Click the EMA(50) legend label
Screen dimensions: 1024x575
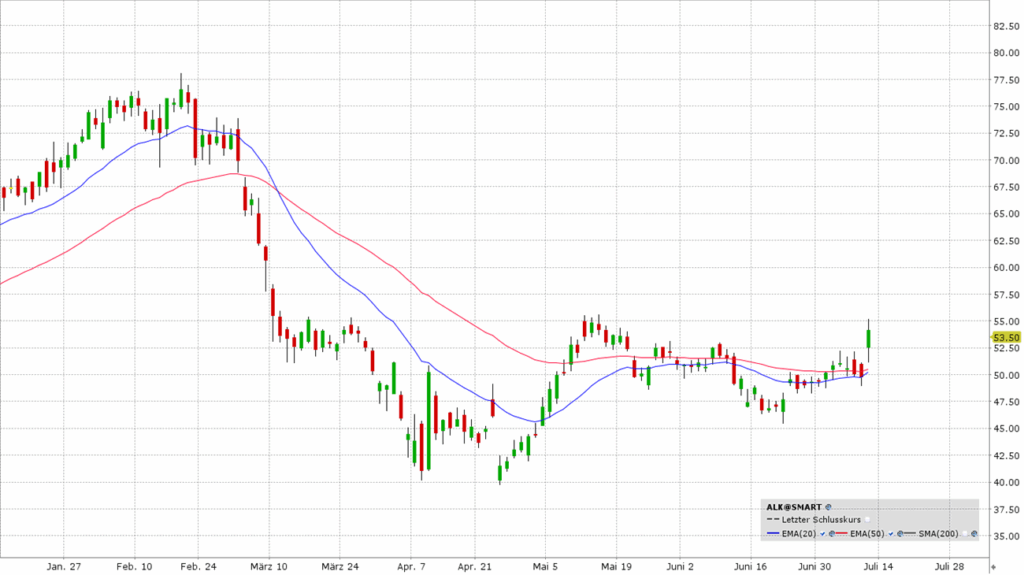point(867,534)
